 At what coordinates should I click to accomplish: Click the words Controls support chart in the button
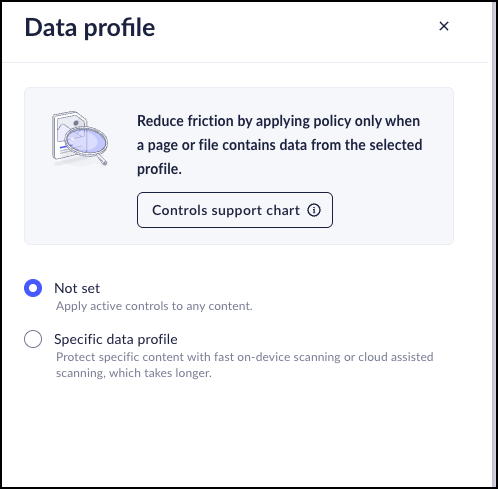[226, 210]
